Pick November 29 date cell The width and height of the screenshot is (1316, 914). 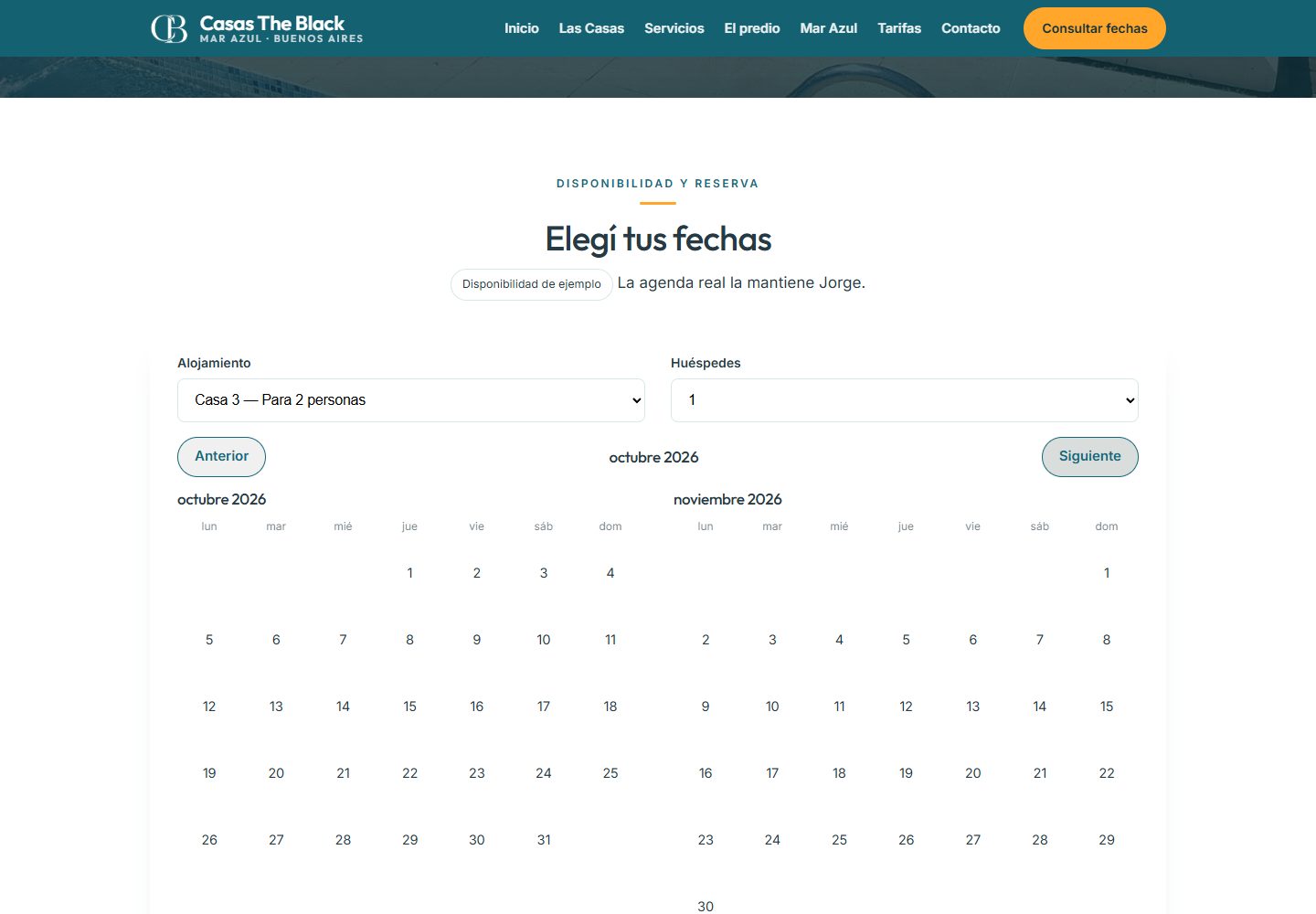(1107, 840)
